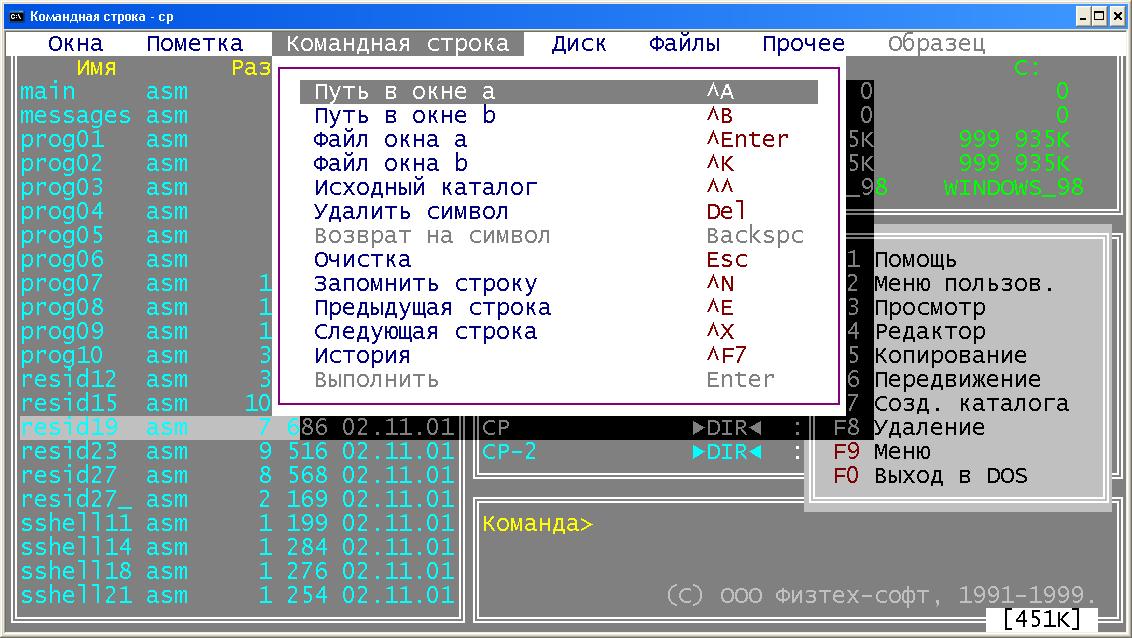
Task: Click the Команда> input line
Action: pos(790,525)
